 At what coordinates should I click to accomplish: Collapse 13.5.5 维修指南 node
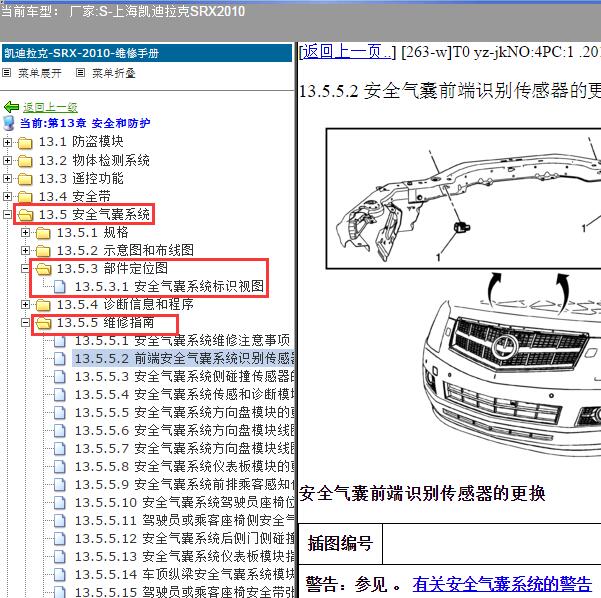[25, 323]
